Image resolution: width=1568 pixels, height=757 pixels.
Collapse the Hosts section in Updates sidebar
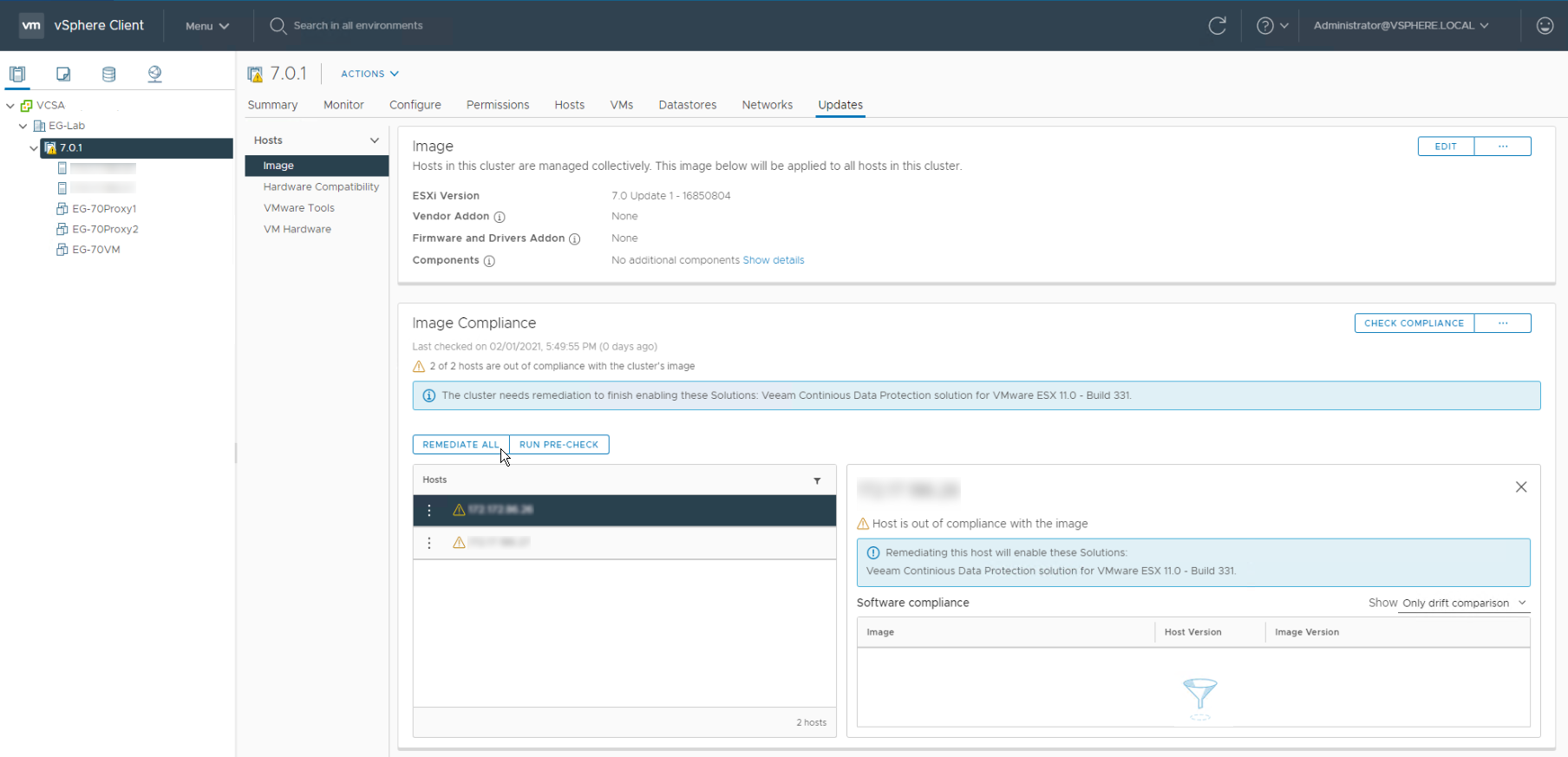375,140
